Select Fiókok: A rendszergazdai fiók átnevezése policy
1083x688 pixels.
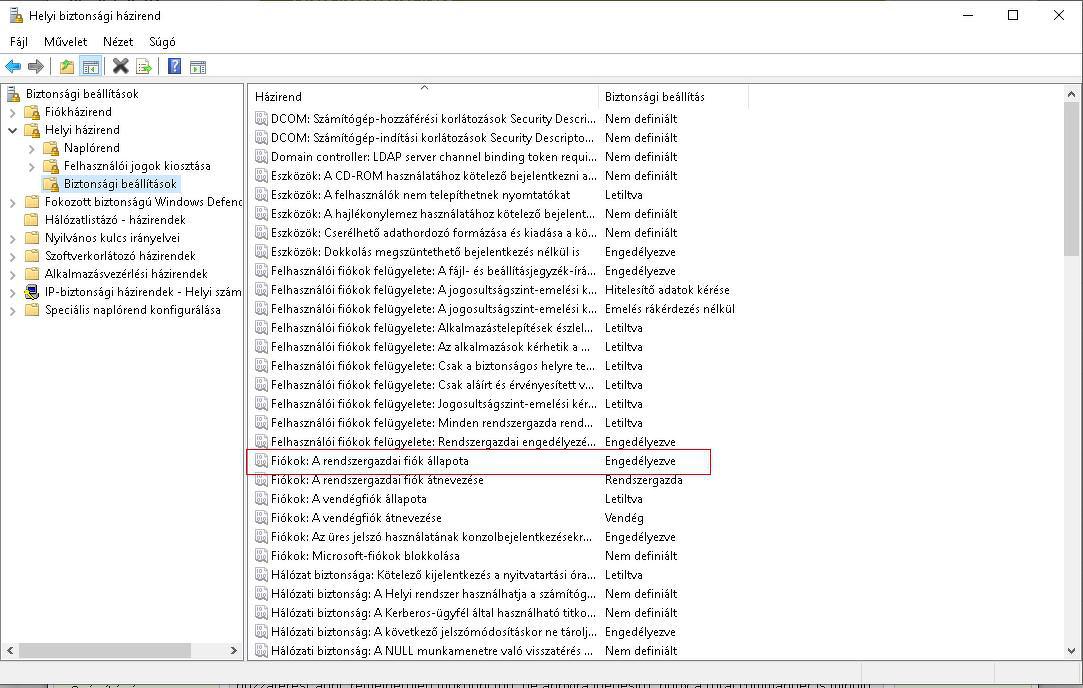click(377, 479)
